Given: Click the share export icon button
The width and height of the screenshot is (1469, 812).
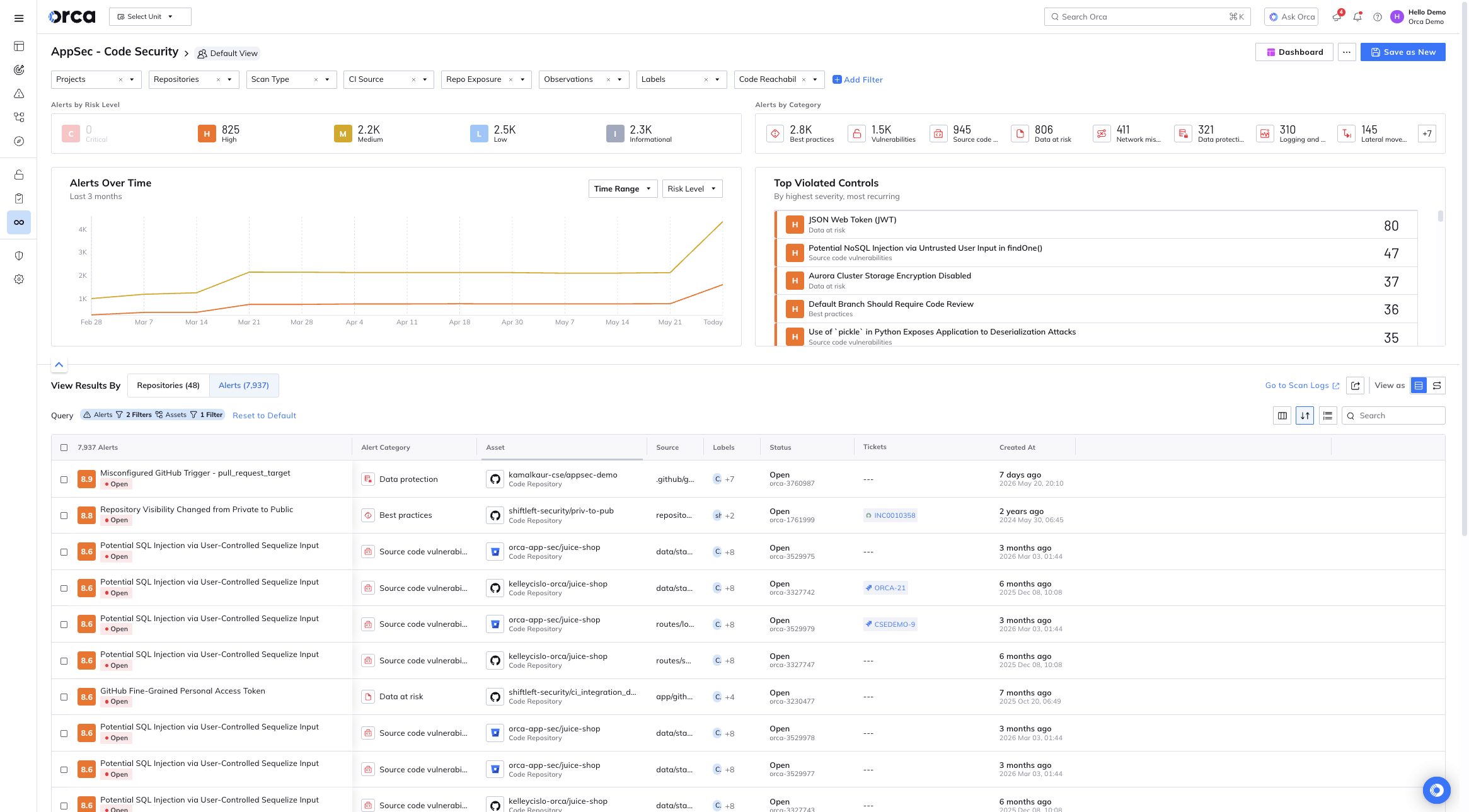Looking at the screenshot, I should [1356, 386].
